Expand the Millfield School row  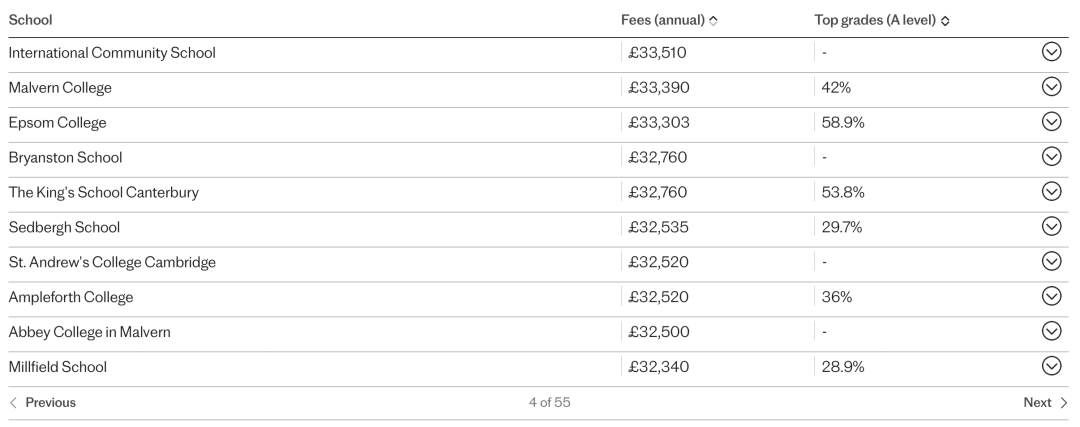click(x=1051, y=366)
